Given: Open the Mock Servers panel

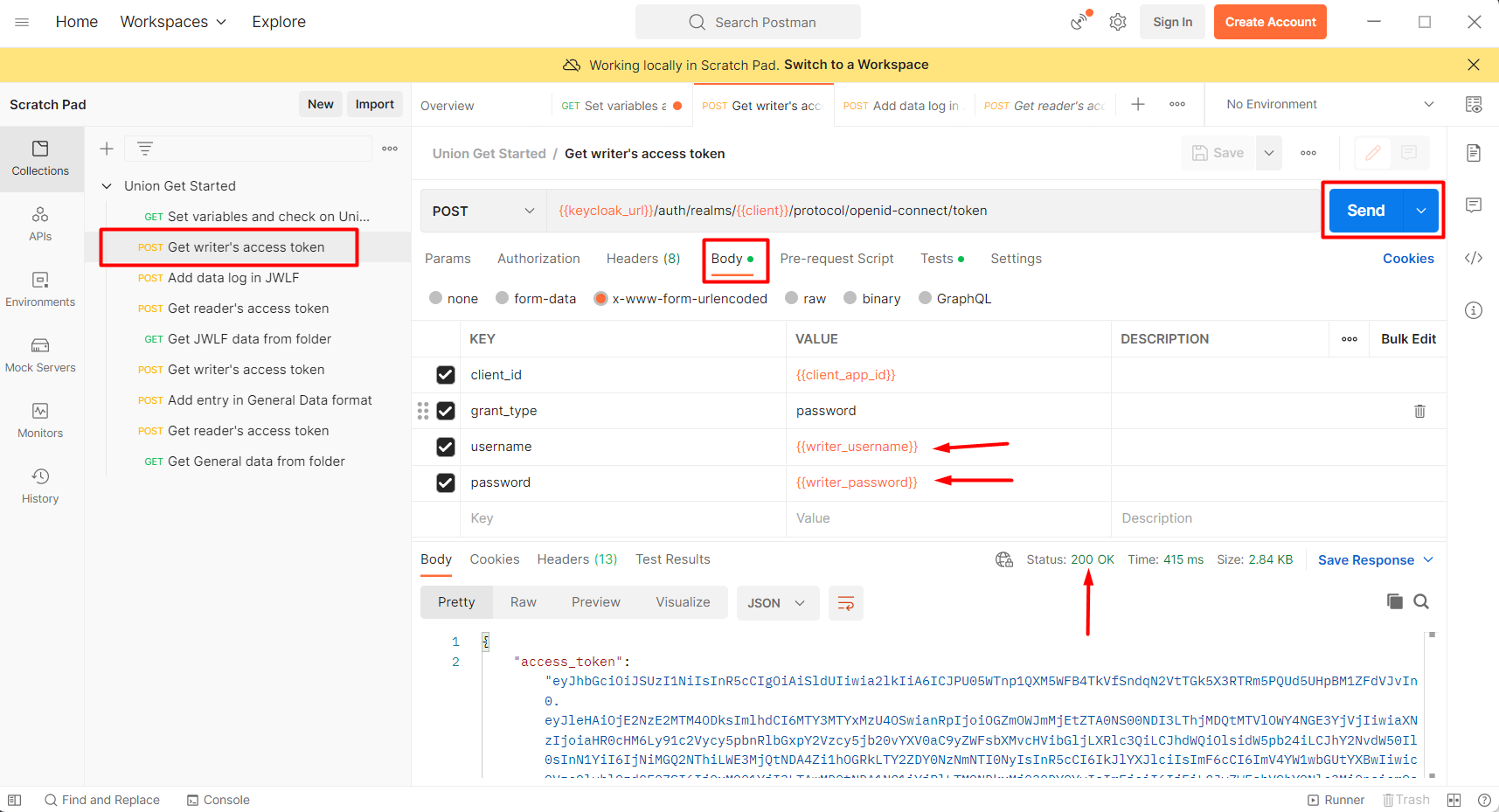Looking at the screenshot, I should click(40, 355).
